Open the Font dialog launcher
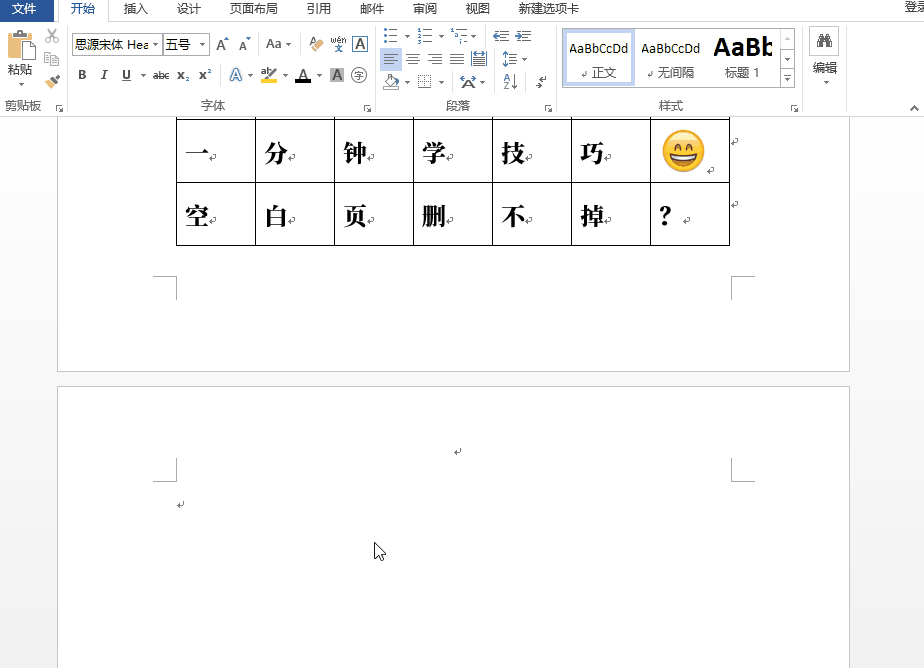This screenshot has height=668, width=924. [368, 108]
